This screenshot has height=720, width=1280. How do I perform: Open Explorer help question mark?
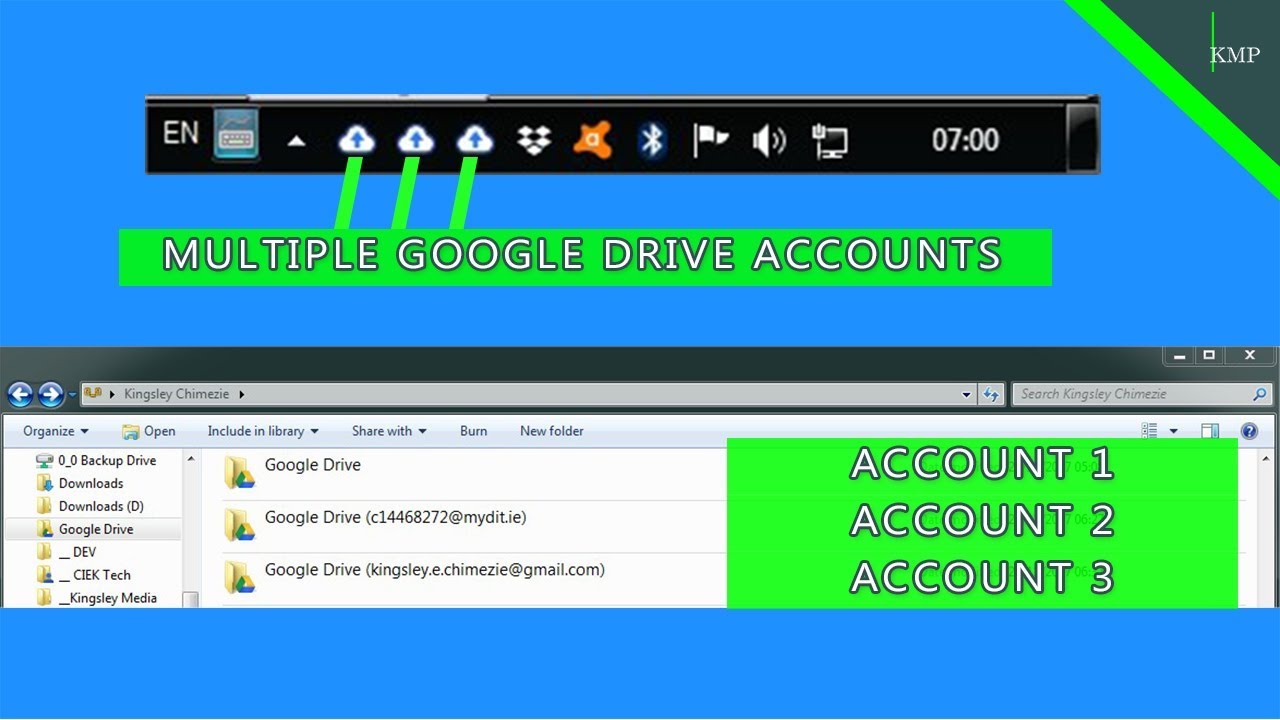[1249, 431]
